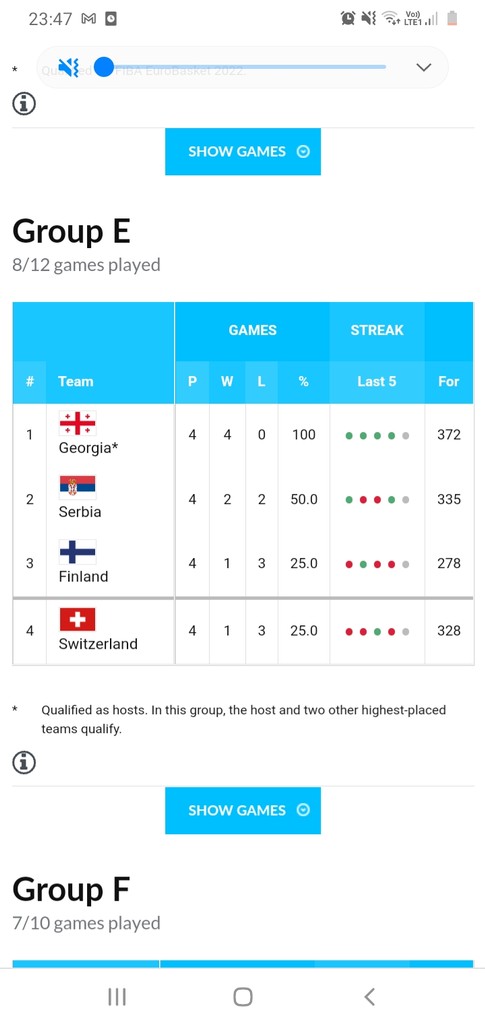Tap the muted media volume icon
The height and width of the screenshot is (1024, 485).
coord(69,67)
